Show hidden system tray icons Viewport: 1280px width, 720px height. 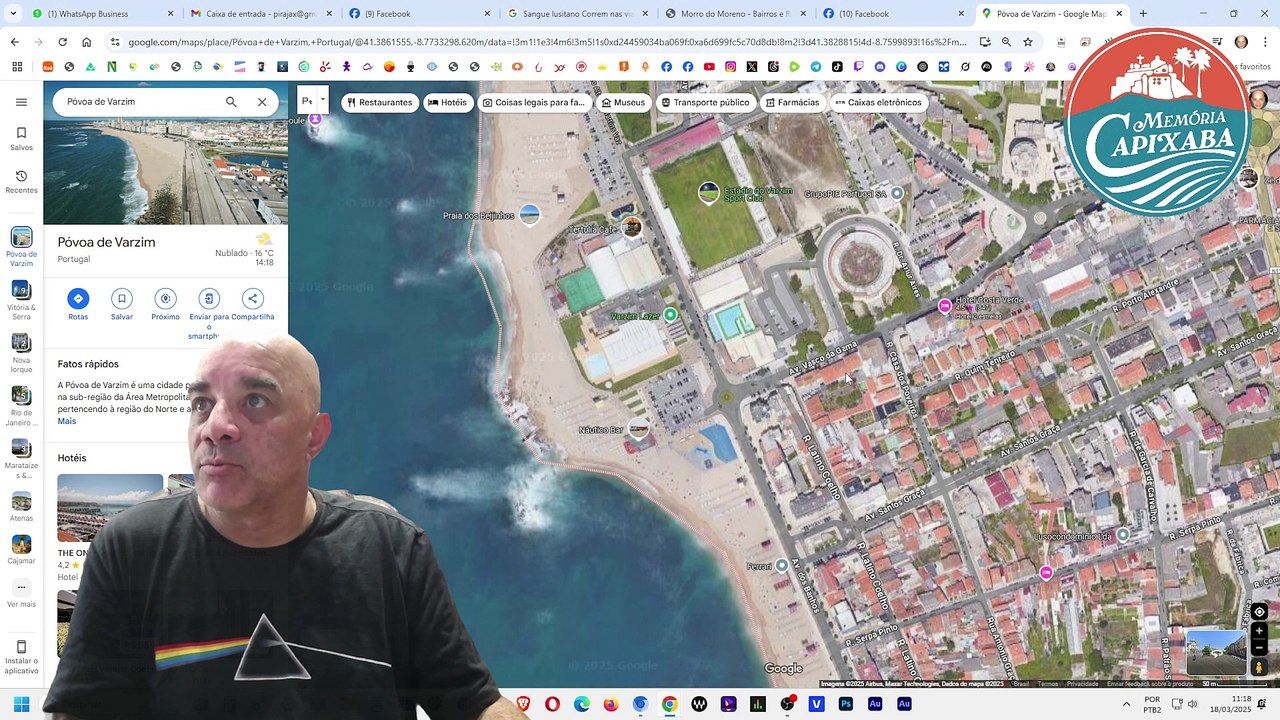click(1126, 704)
